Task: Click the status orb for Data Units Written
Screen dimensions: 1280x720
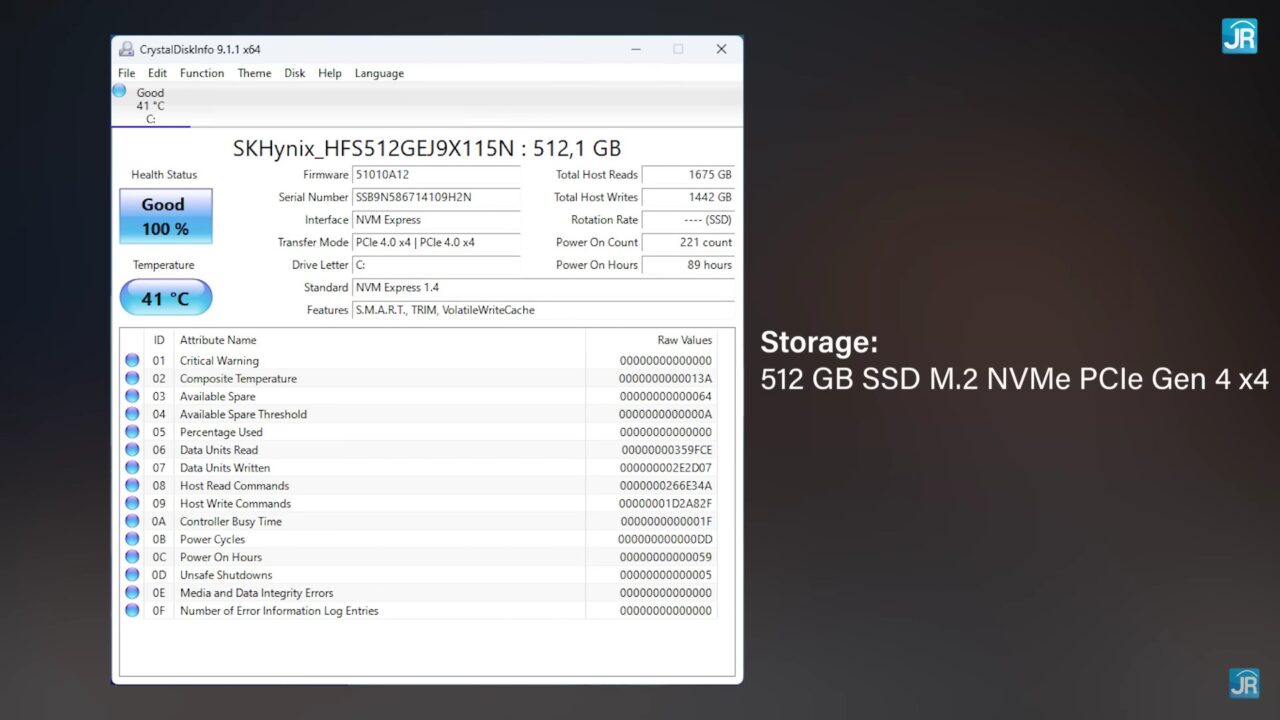Action: 132,468
